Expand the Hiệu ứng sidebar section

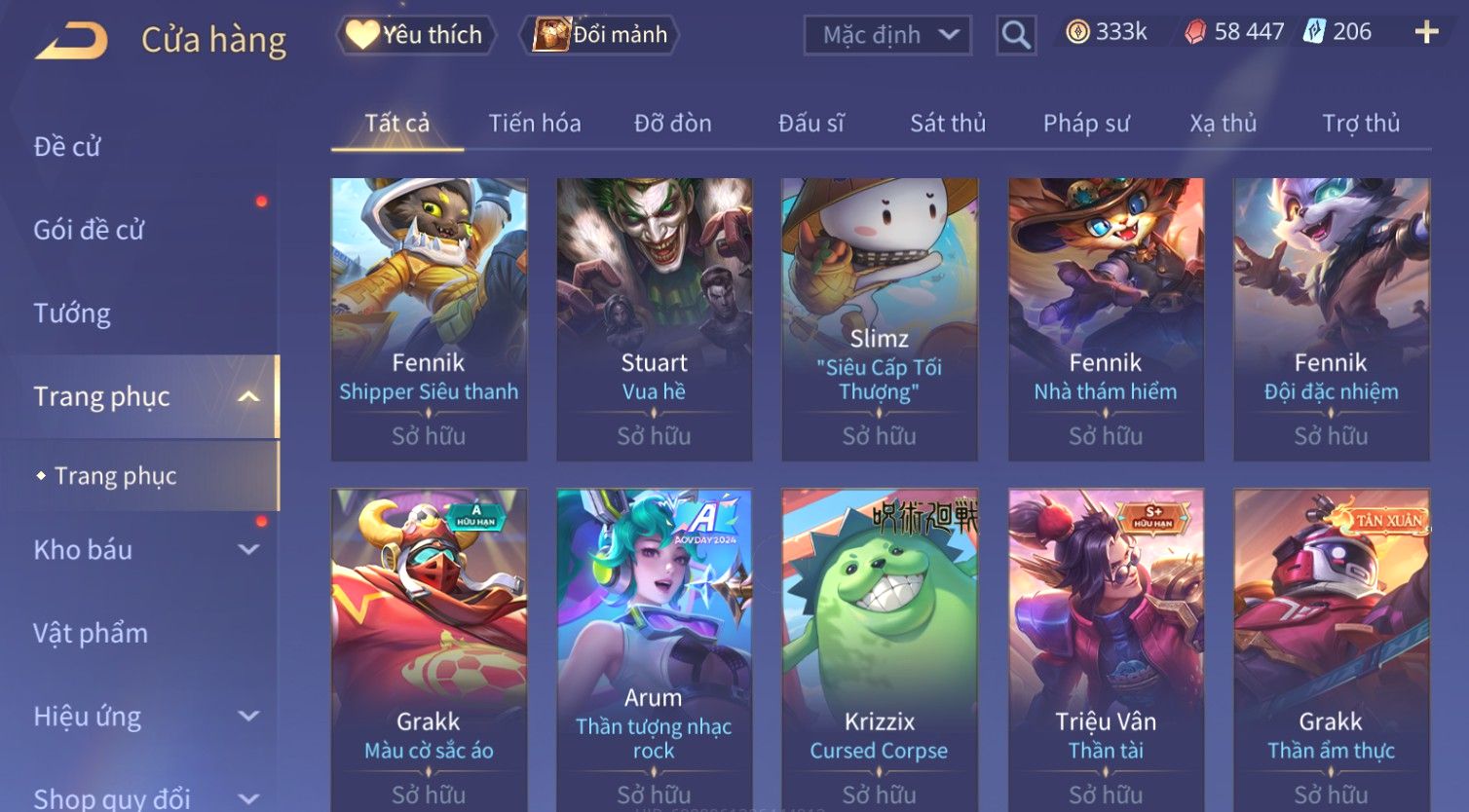tap(248, 716)
